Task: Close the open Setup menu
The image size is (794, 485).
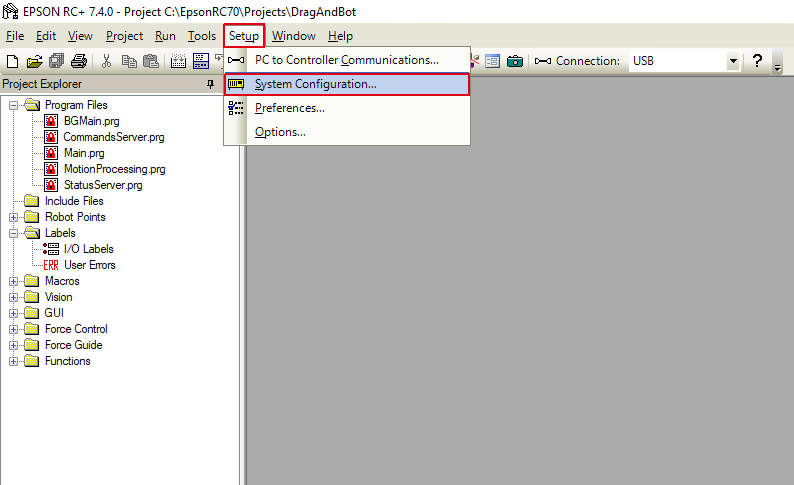Action: [244, 36]
